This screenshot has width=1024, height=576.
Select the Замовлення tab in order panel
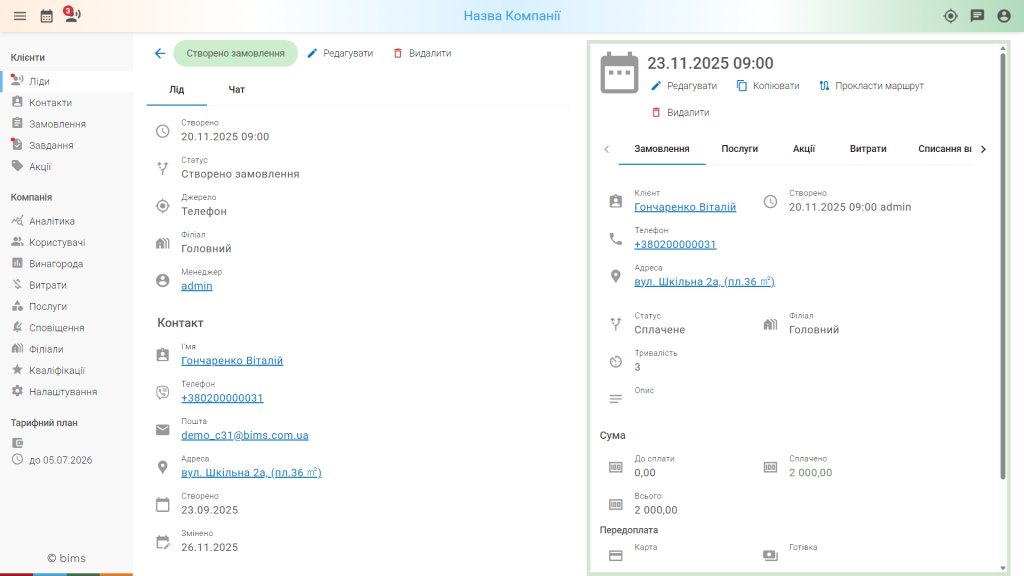pos(662,149)
